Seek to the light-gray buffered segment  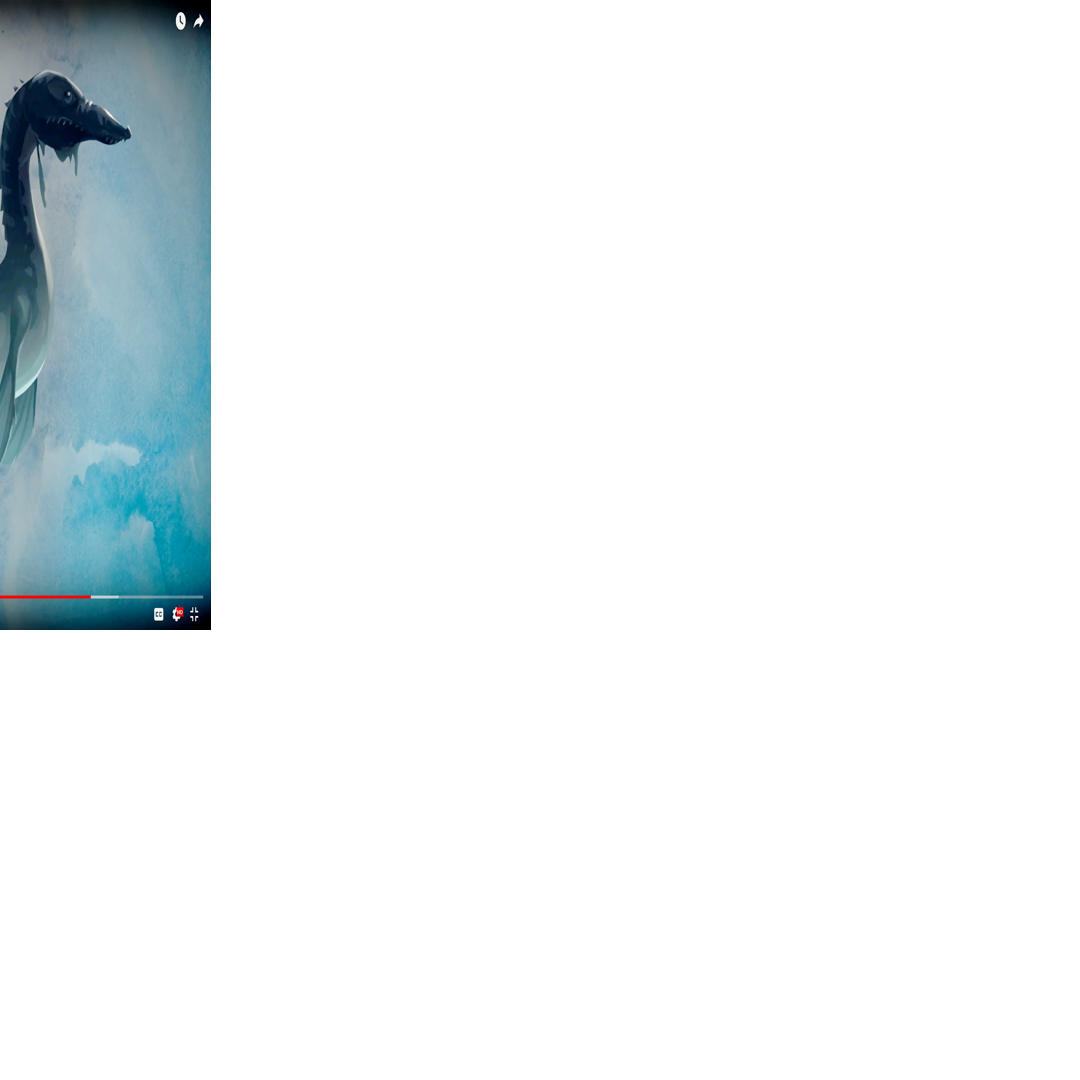point(105,597)
